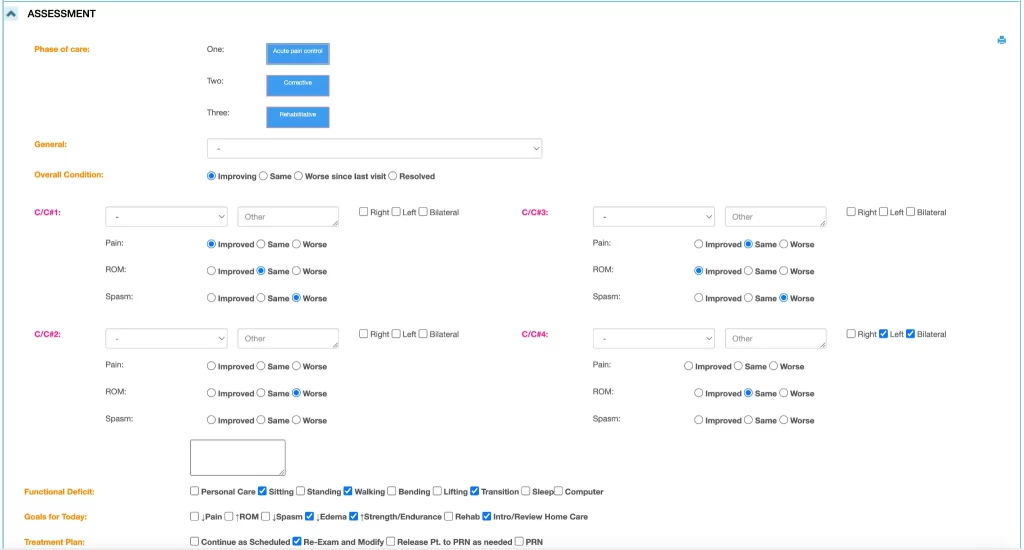Collapse the Assessment section chevron

[12, 14]
